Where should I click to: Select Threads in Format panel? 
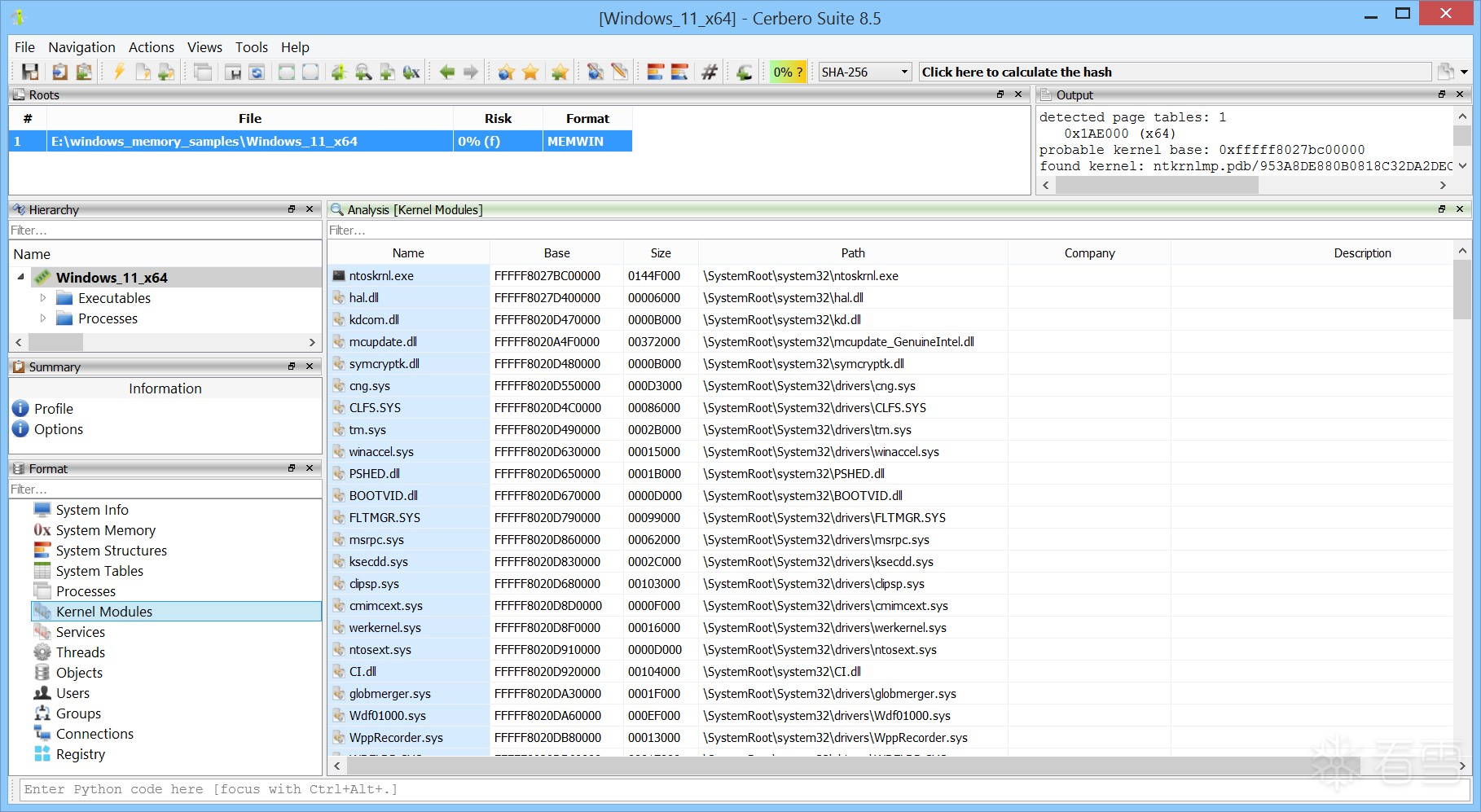click(80, 652)
